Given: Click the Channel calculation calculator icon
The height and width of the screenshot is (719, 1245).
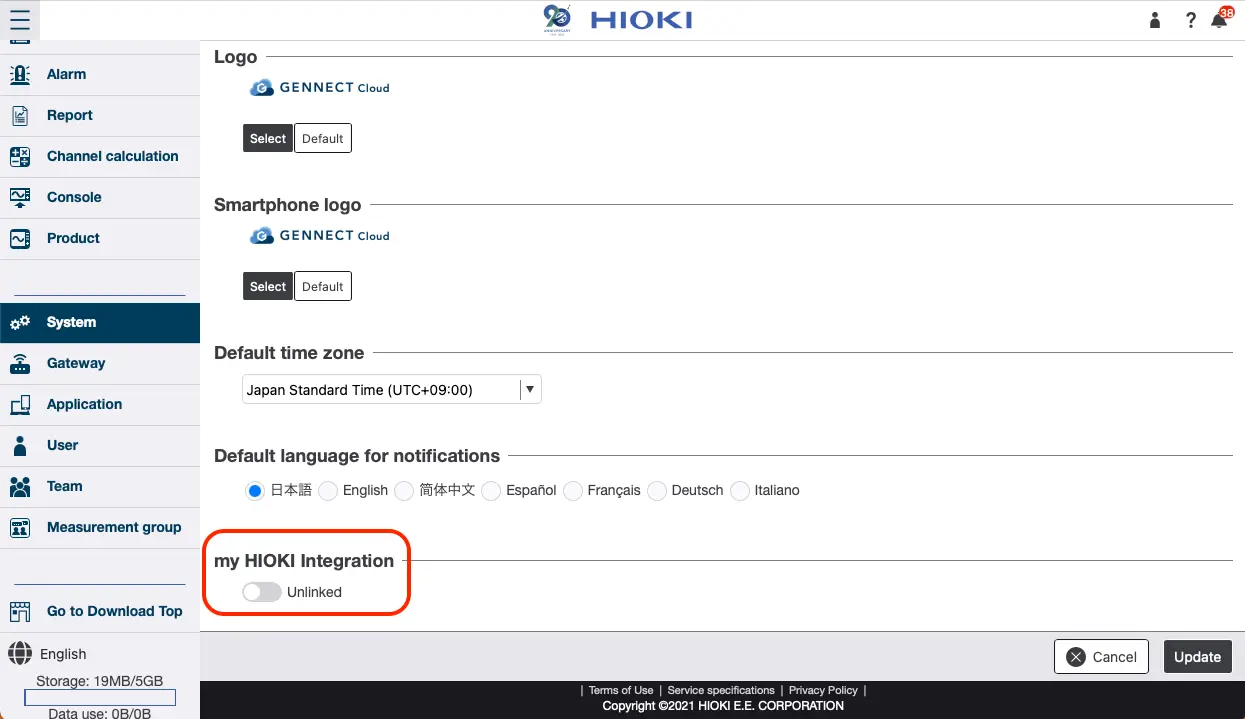Looking at the screenshot, I should click(x=20, y=156).
